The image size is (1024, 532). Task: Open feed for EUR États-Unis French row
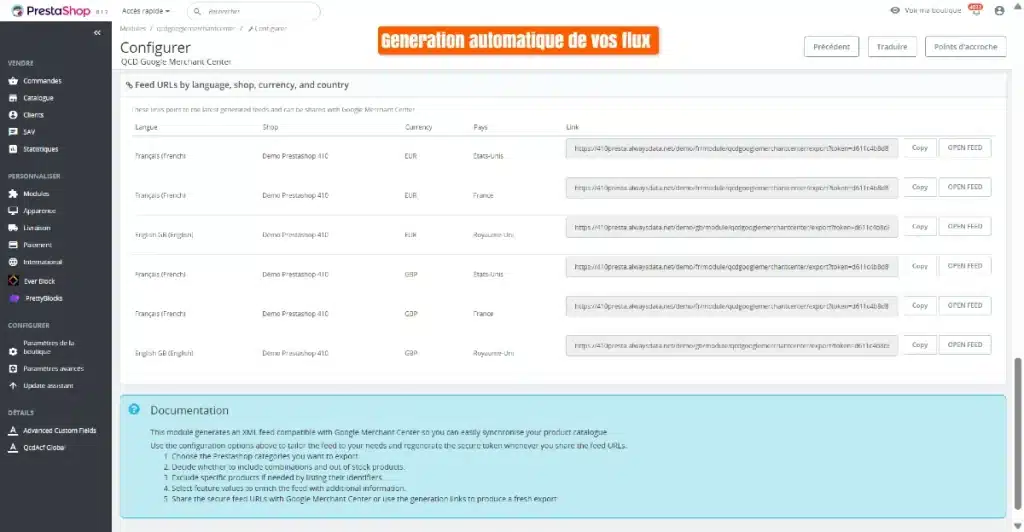click(965, 148)
